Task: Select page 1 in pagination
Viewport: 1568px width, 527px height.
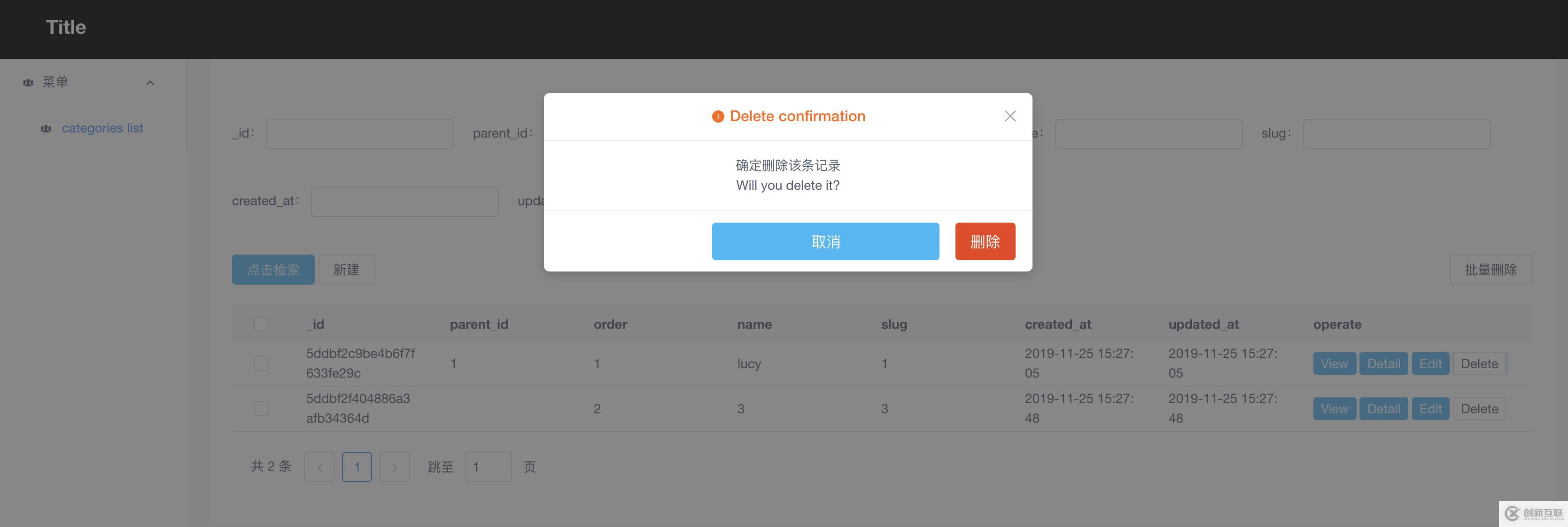Action: [x=357, y=467]
